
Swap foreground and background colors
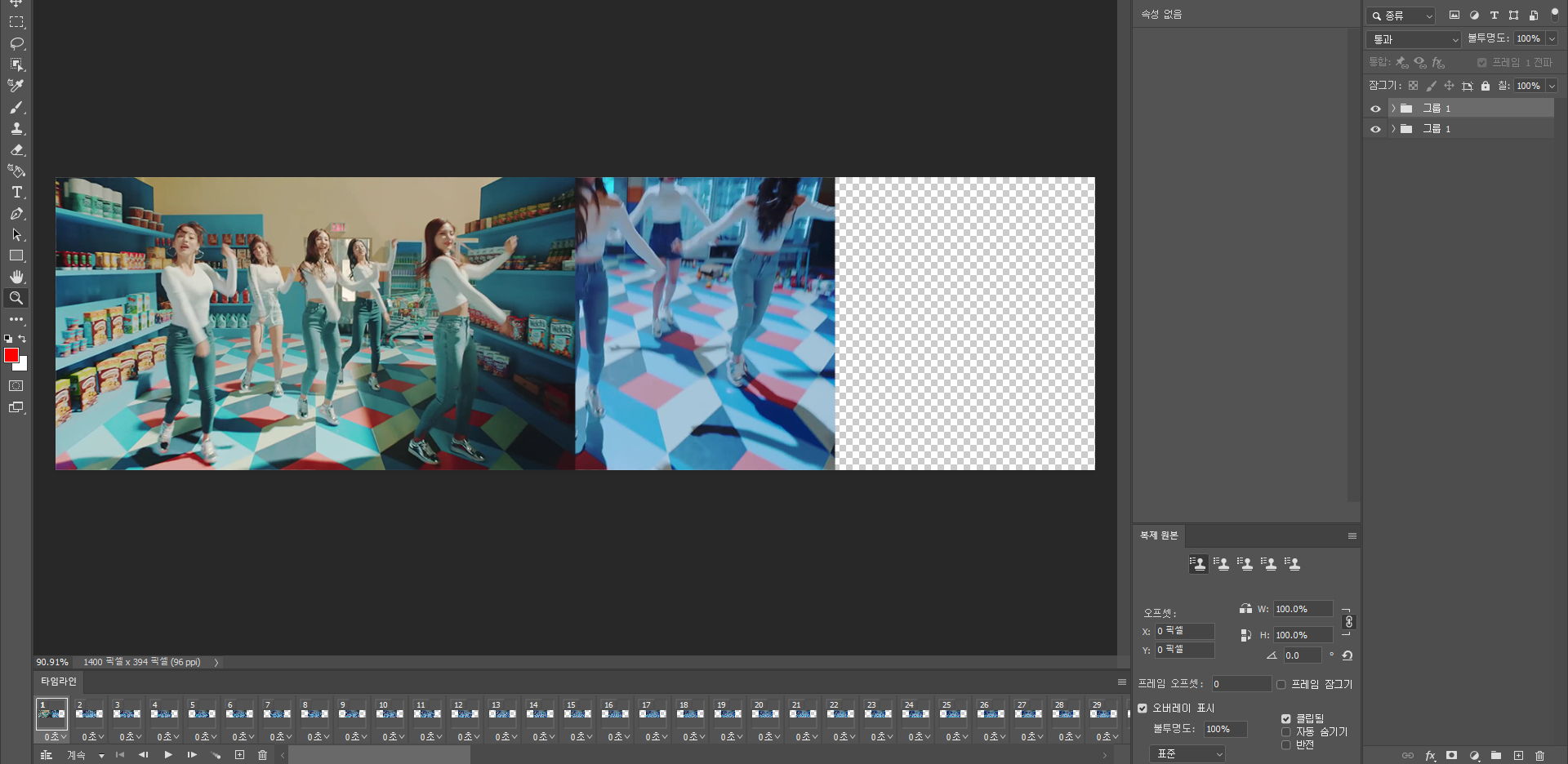[23, 338]
